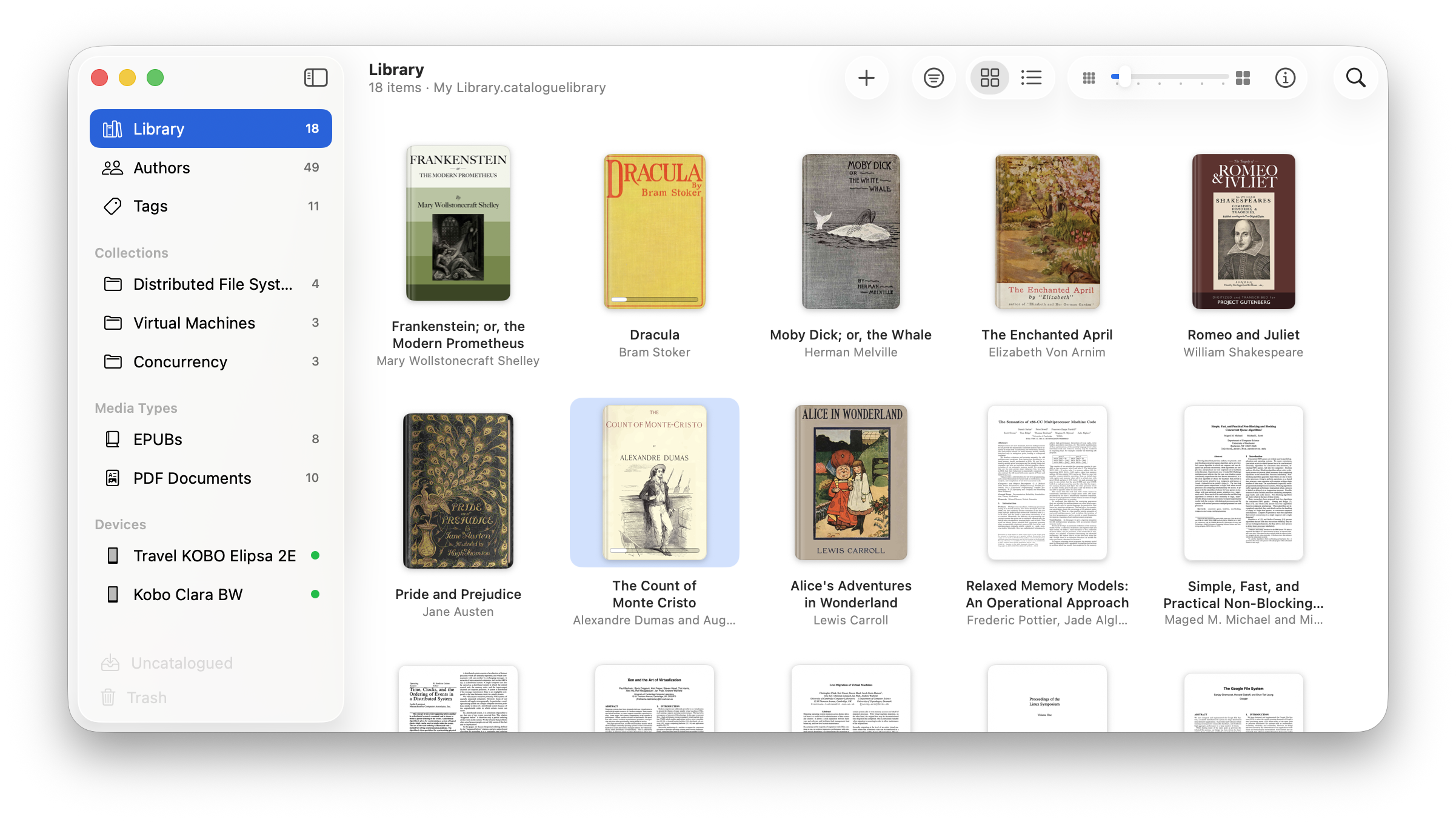This screenshot has width=1456, height=822.
Task: Click the author name Jane Austen
Action: (x=458, y=612)
